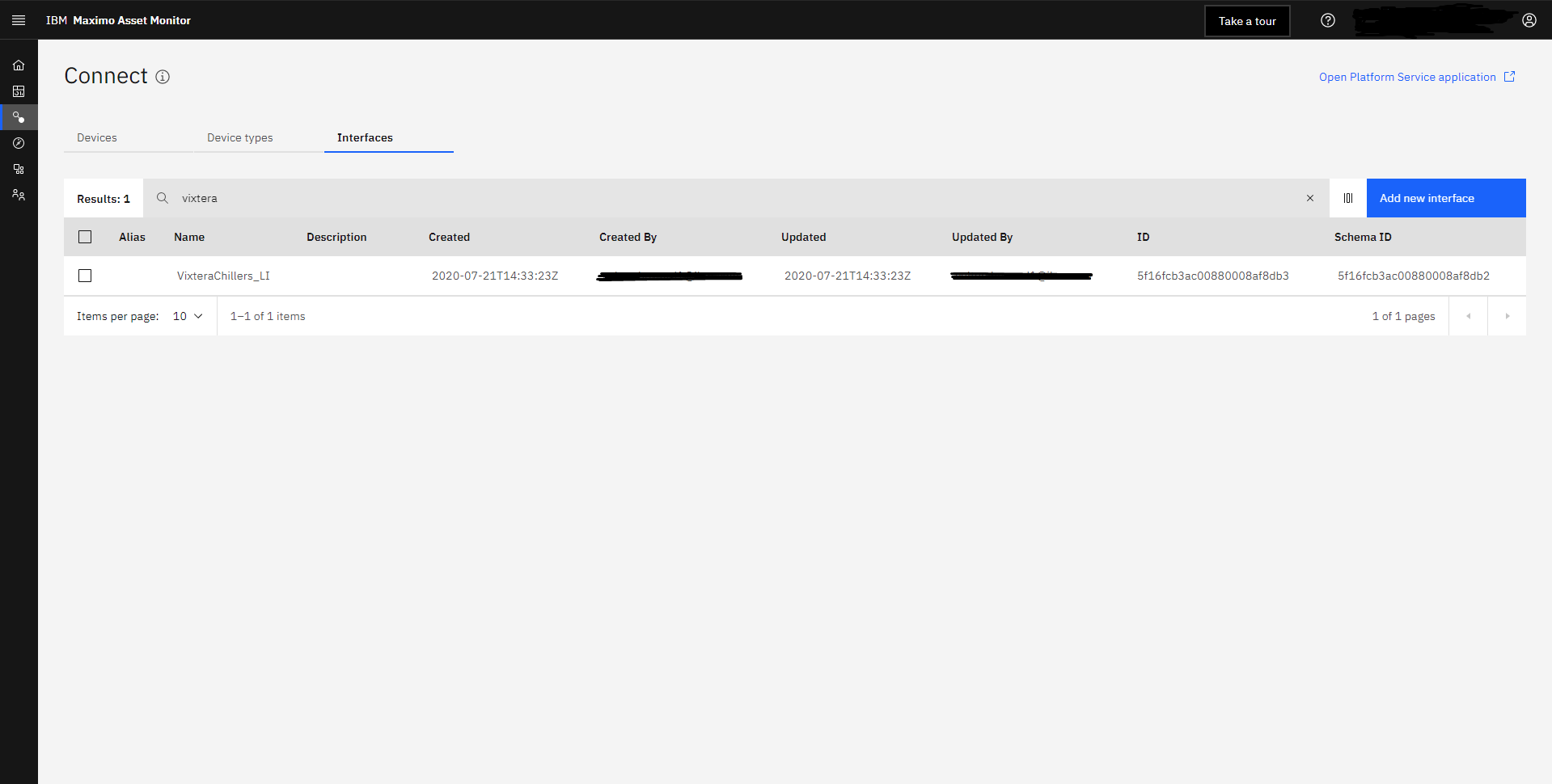The image size is (1552, 784).
Task: Go to Home via sidebar house icon
Action: 19,65
